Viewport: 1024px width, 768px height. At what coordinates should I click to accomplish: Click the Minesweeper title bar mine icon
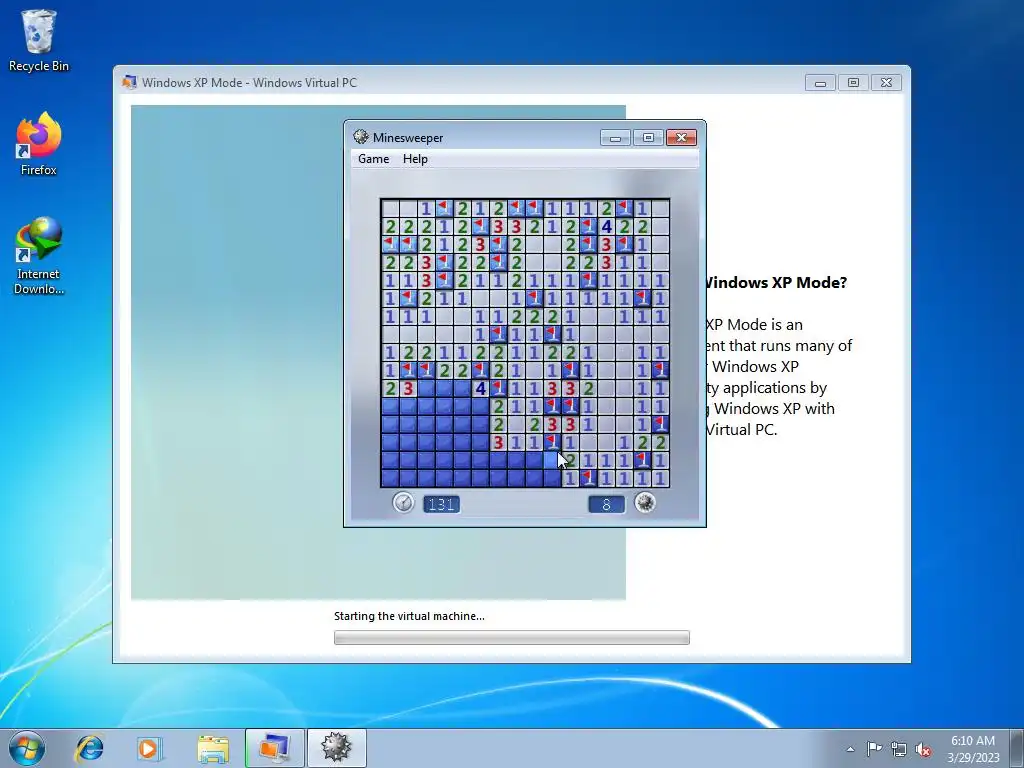[360, 136]
